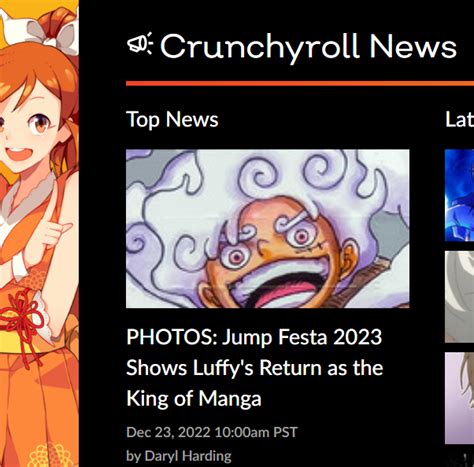The width and height of the screenshot is (474, 467).
Task: Select the Top News section heading
Action: pos(172,120)
